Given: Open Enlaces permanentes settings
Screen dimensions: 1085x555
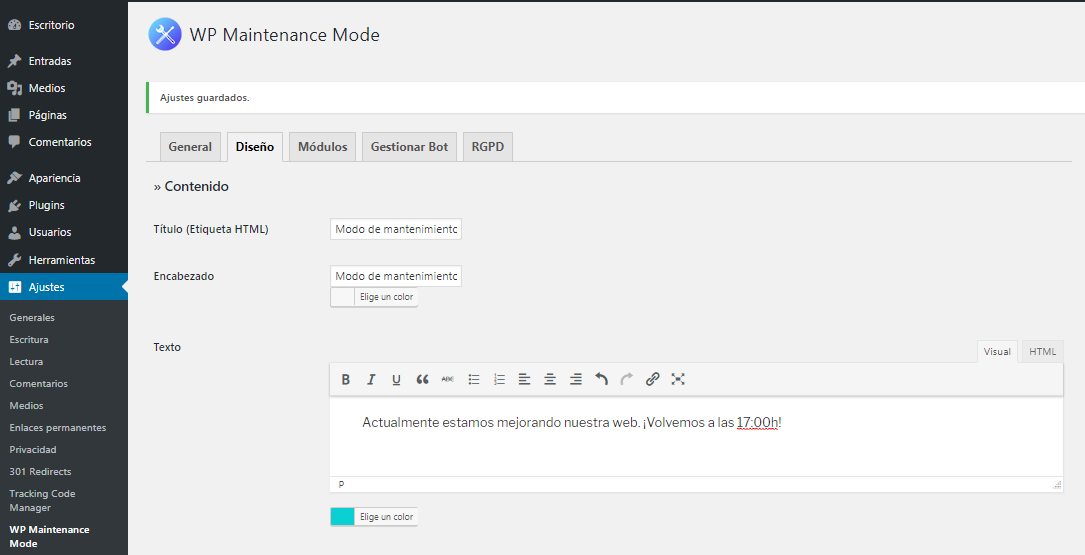Looking at the screenshot, I should tap(57, 428).
